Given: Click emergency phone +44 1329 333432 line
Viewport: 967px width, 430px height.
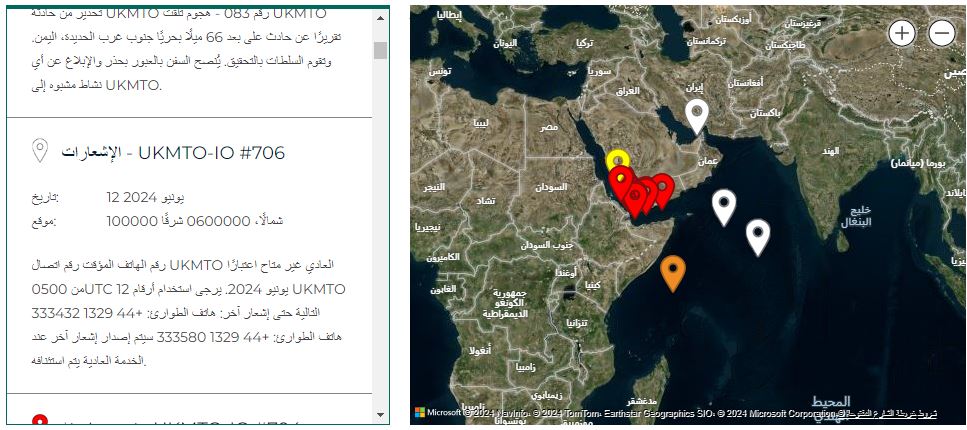Looking at the screenshot, I should pyautogui.click(x=176, y=313).
